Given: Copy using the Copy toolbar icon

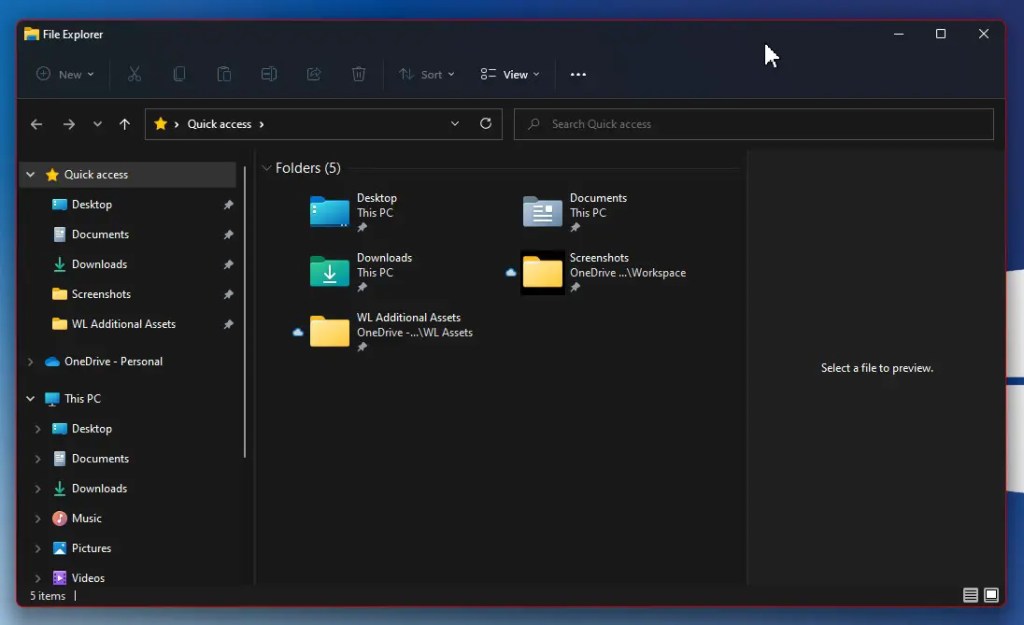Looking at the screenshot, I should [180, 74].
